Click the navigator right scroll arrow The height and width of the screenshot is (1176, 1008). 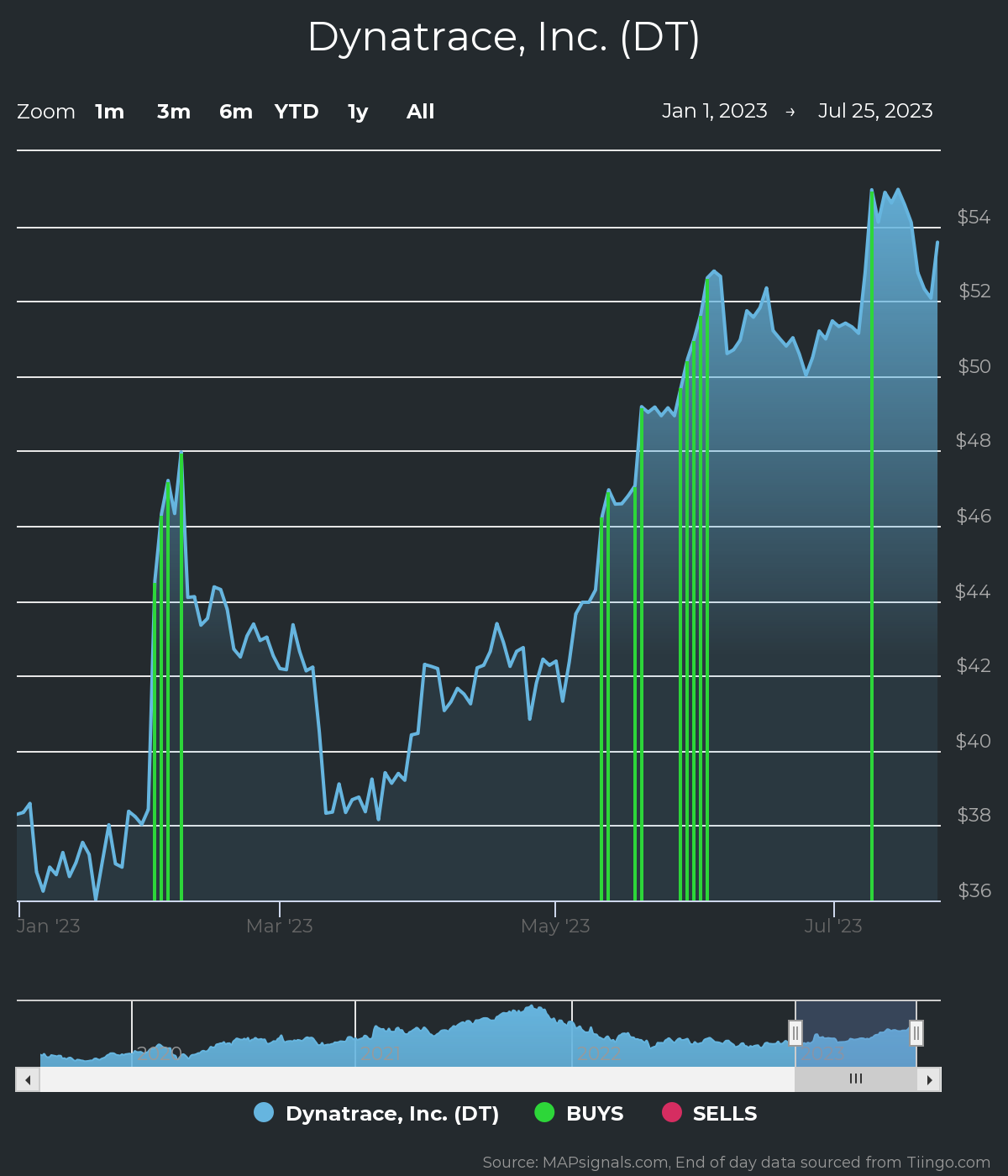pyautogui.click(x=929, y=1079)
